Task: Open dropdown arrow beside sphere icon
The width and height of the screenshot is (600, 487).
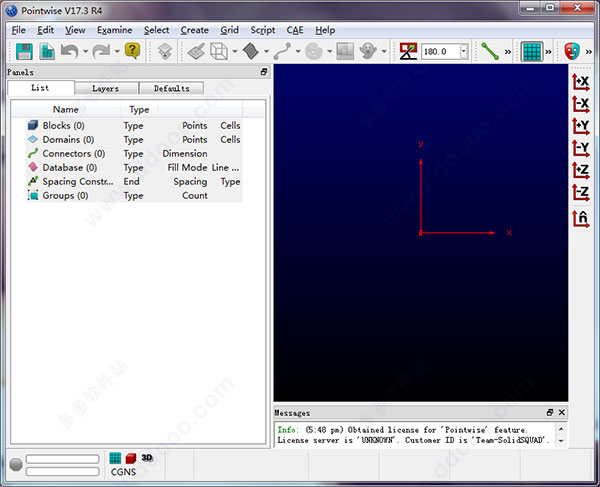Action: [x=329, y=51]
